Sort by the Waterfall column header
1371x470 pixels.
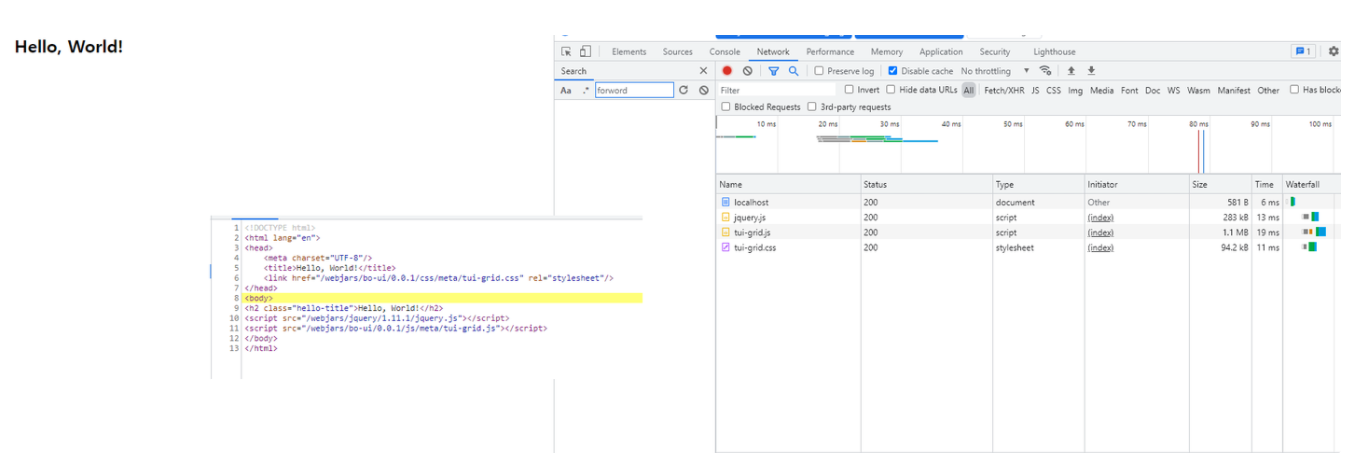click(x=1310, y=184)
